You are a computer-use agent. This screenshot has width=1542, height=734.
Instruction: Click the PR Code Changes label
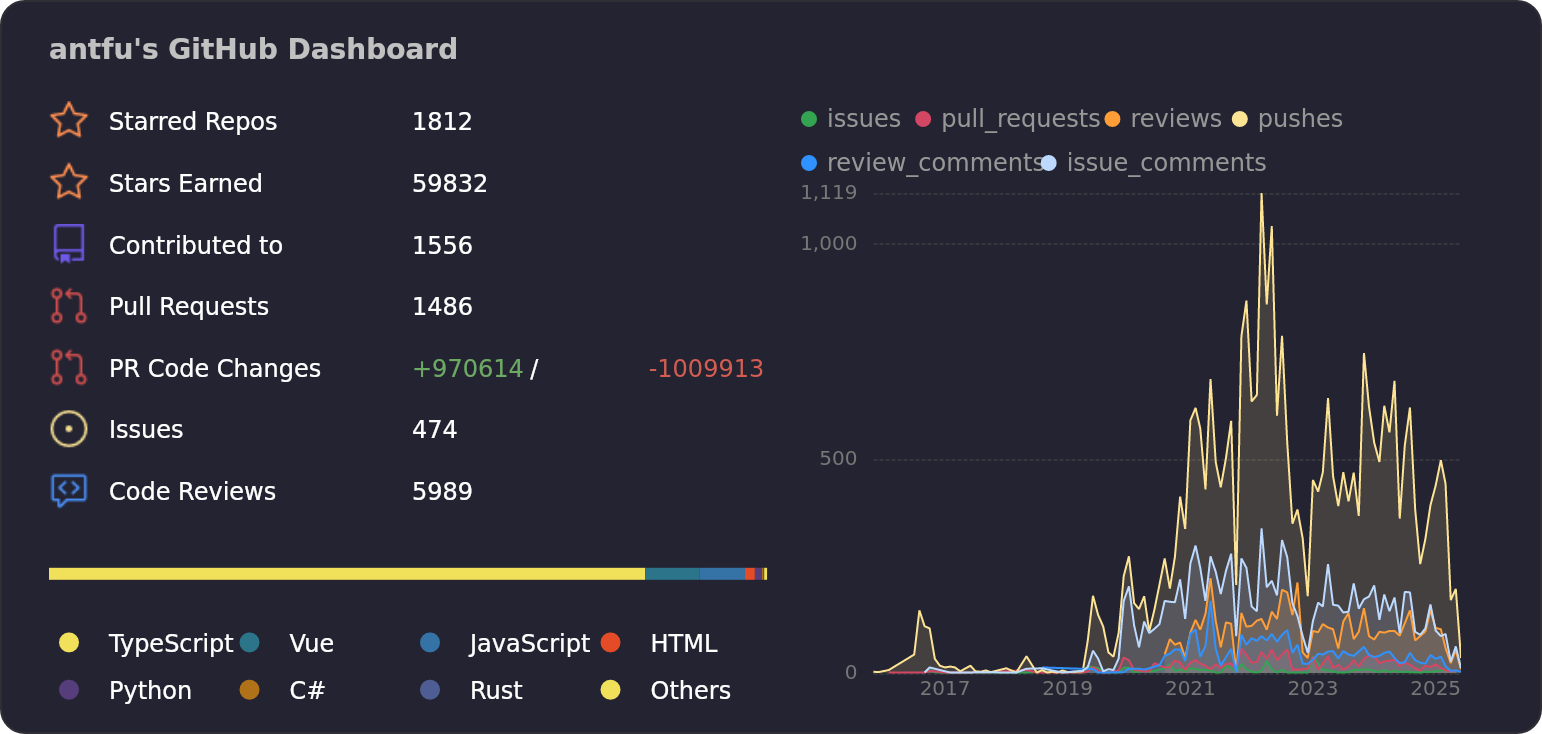click(215, 369)
